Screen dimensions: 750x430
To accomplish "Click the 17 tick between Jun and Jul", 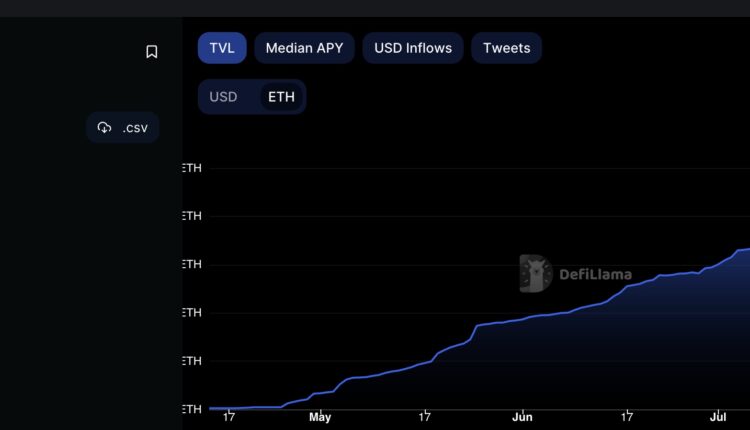I will click(627, 417).
